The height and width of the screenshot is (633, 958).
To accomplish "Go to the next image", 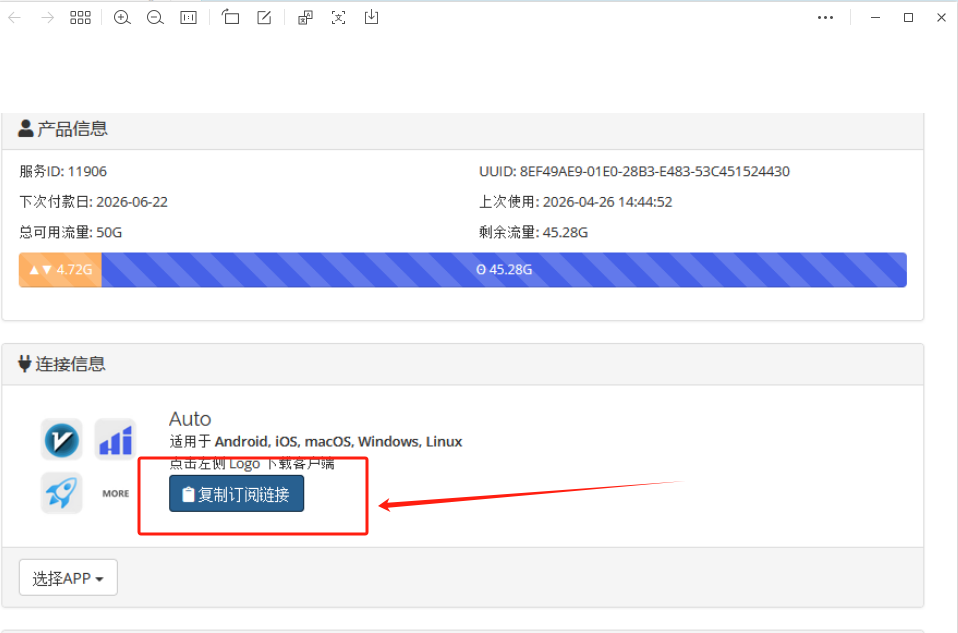I will pyautogui.click(x=47, y=18).
